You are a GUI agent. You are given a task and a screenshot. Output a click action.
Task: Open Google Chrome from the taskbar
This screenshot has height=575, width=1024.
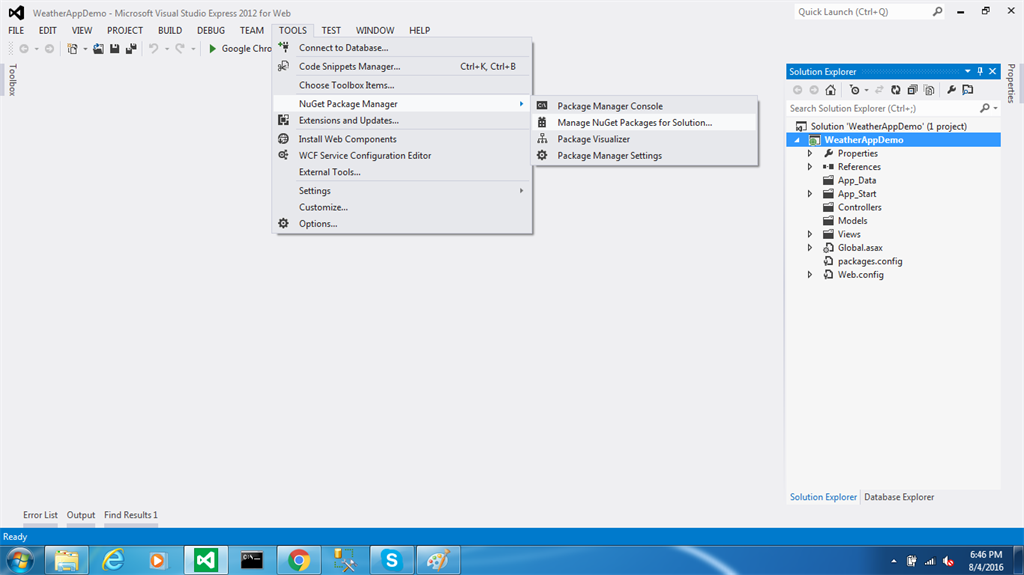tap(298, 560)
